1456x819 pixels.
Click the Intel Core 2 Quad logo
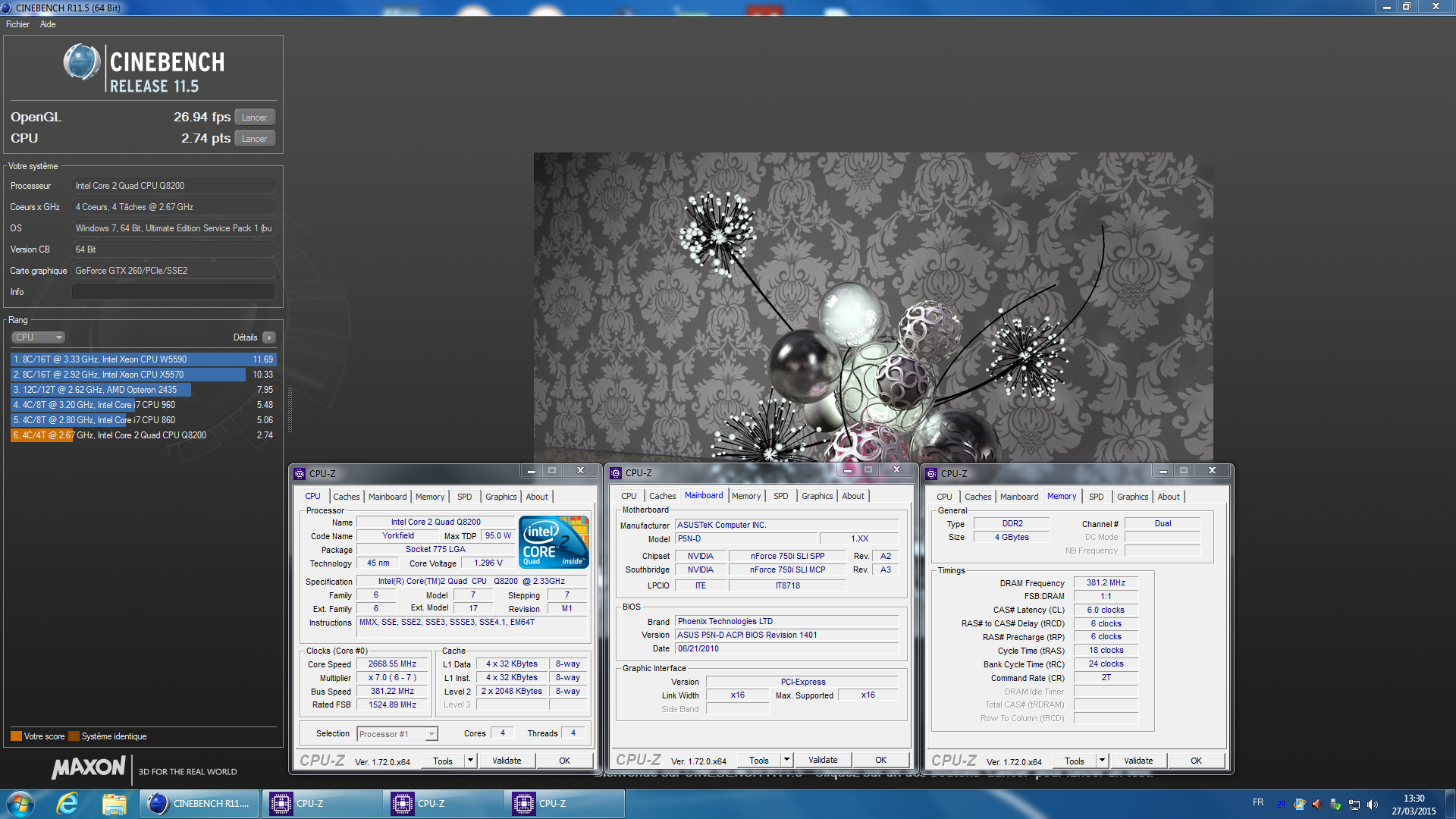pyautogui.click(x=554, y=541)
